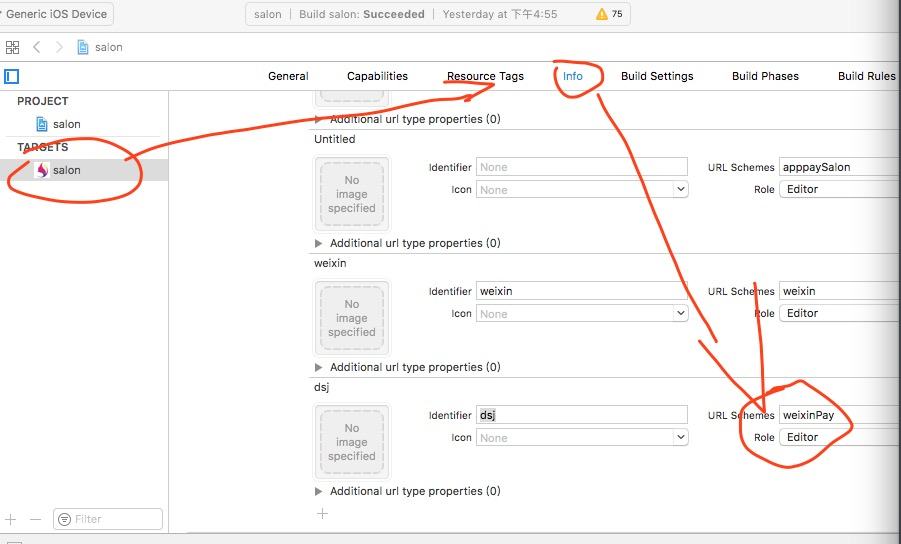Screen dimensions: 901x544
Task: Click the Untitled URL type heading
Action: (334, 139)
